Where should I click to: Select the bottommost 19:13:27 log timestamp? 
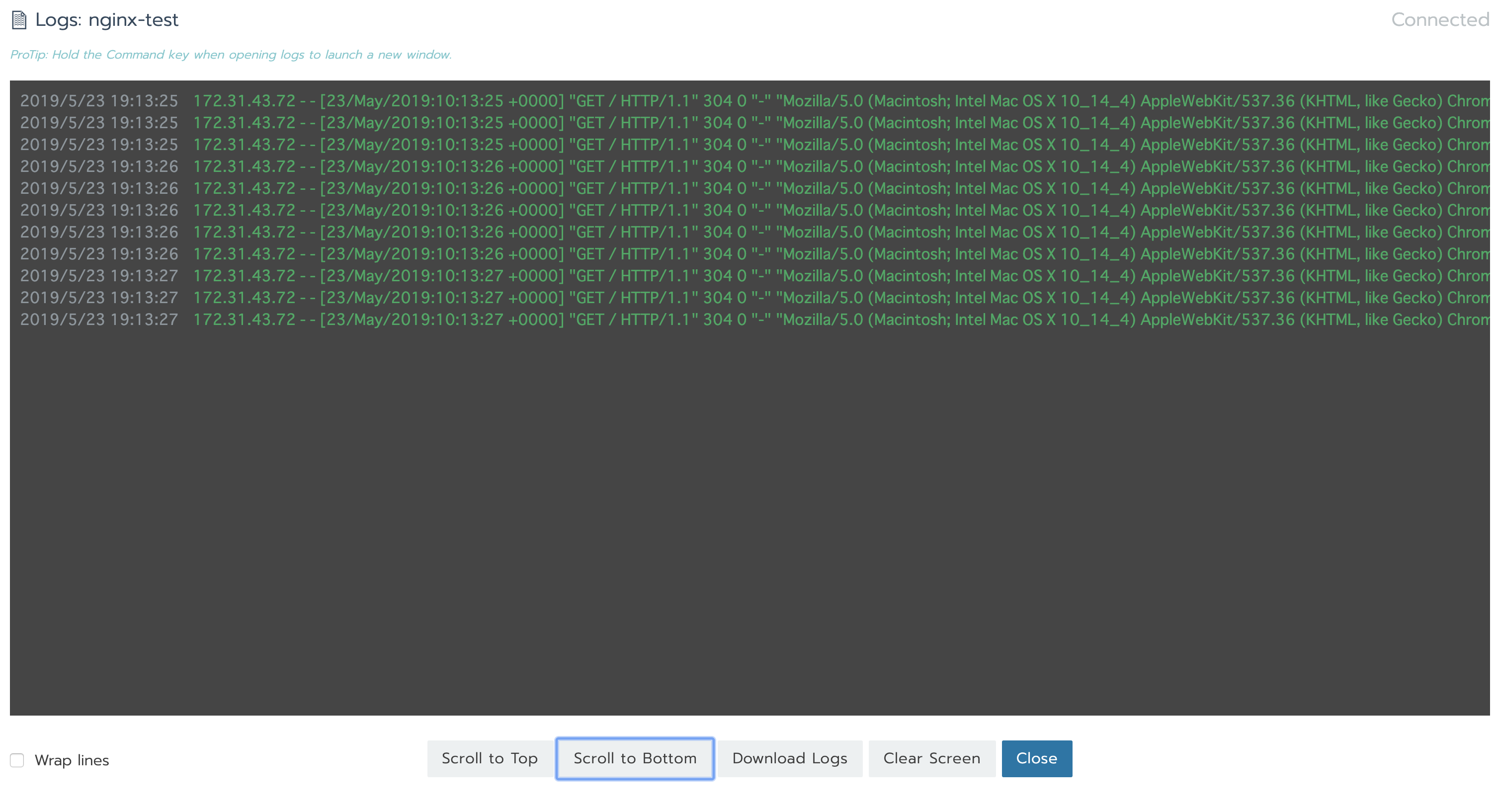(x=99, y=320)
